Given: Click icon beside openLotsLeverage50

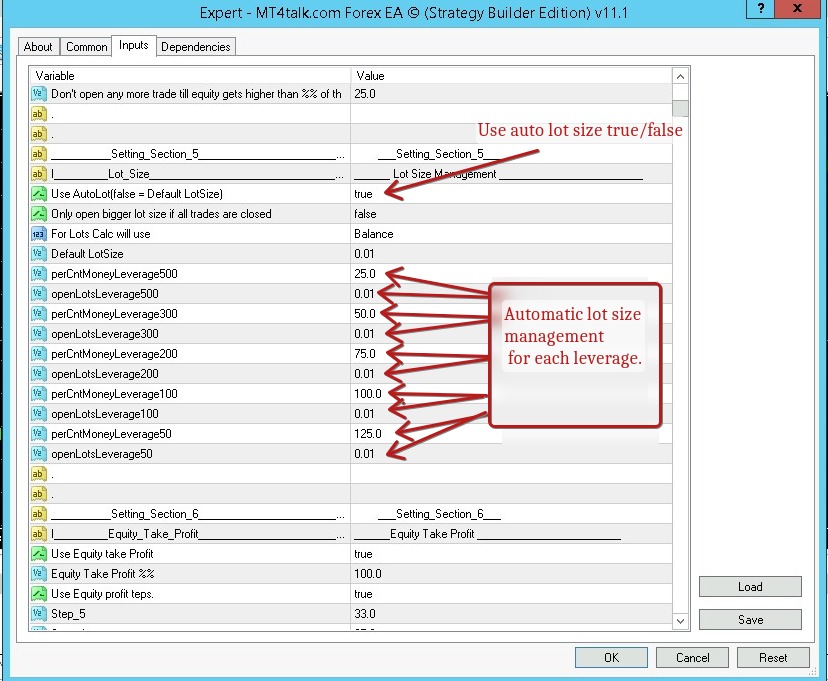Looking at the screenshot, I should (39, 454).
